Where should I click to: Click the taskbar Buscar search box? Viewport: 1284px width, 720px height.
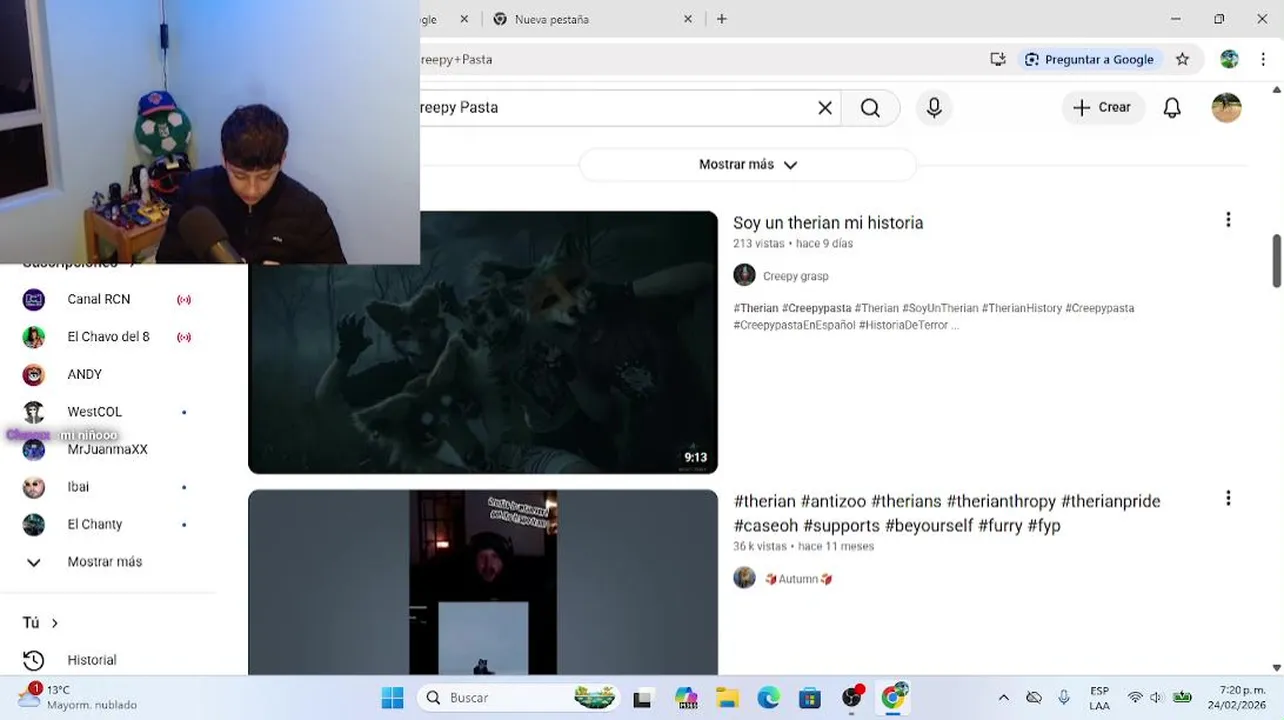(519, 698)
